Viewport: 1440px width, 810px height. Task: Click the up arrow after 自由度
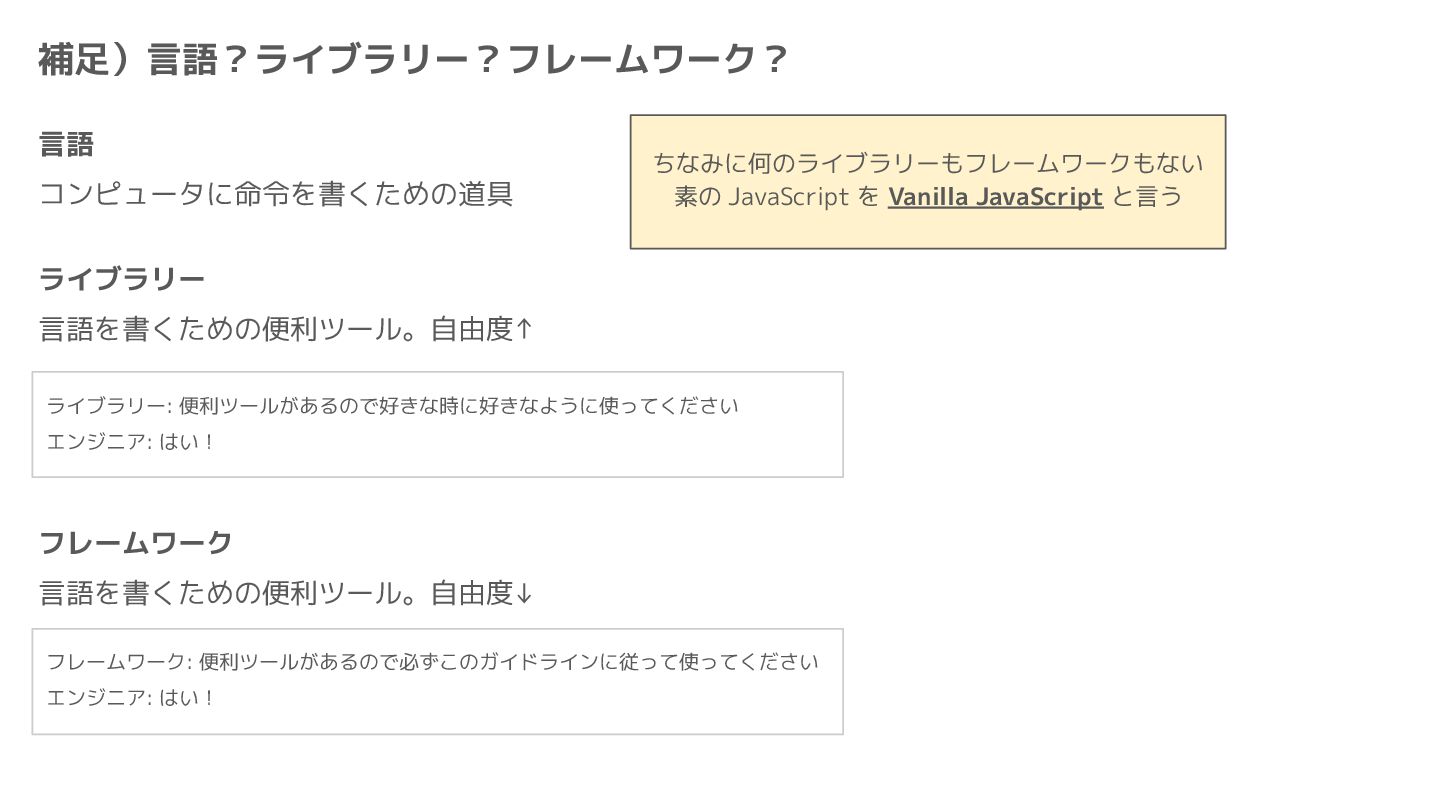coord(524,329)
